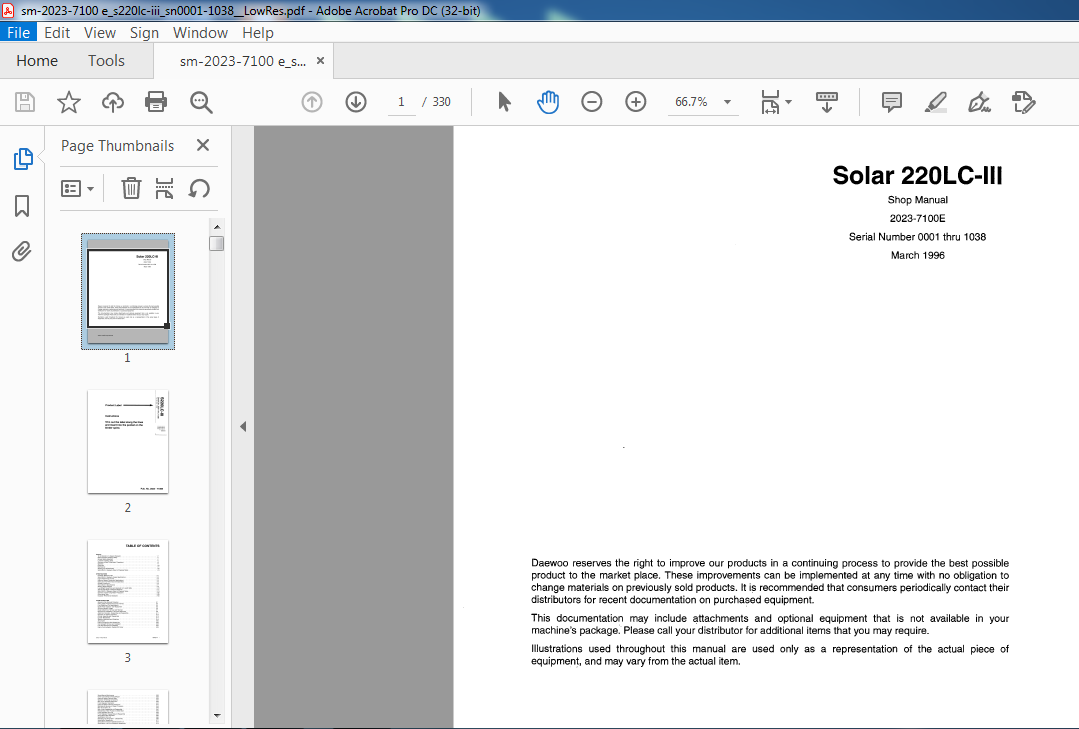This screenshot has width=1079, height=729.
Task: Save the file with the floppy disk icon
Action: coord(25,102)
